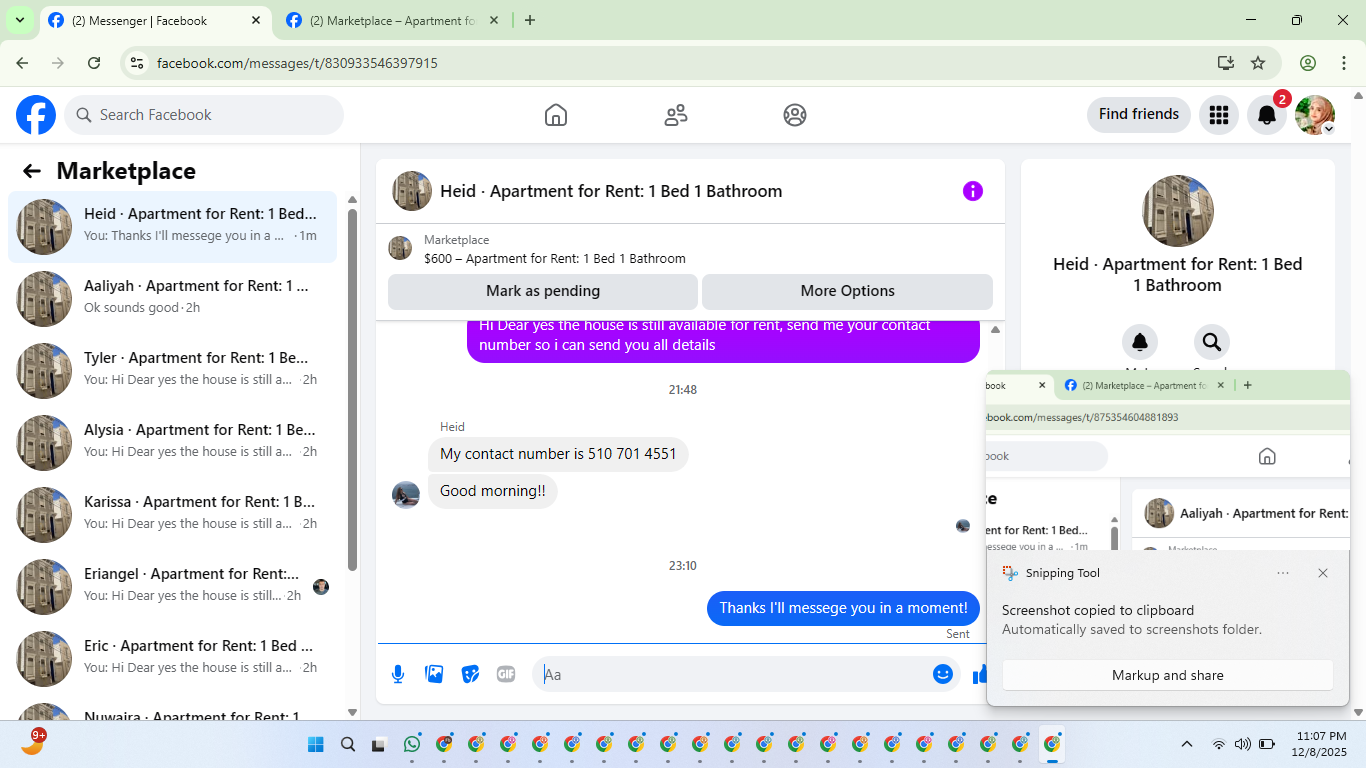Viewport: 1366px width, 768px height.
Task: Open the account profile picture menu
Action: [x=1315, y=115]
